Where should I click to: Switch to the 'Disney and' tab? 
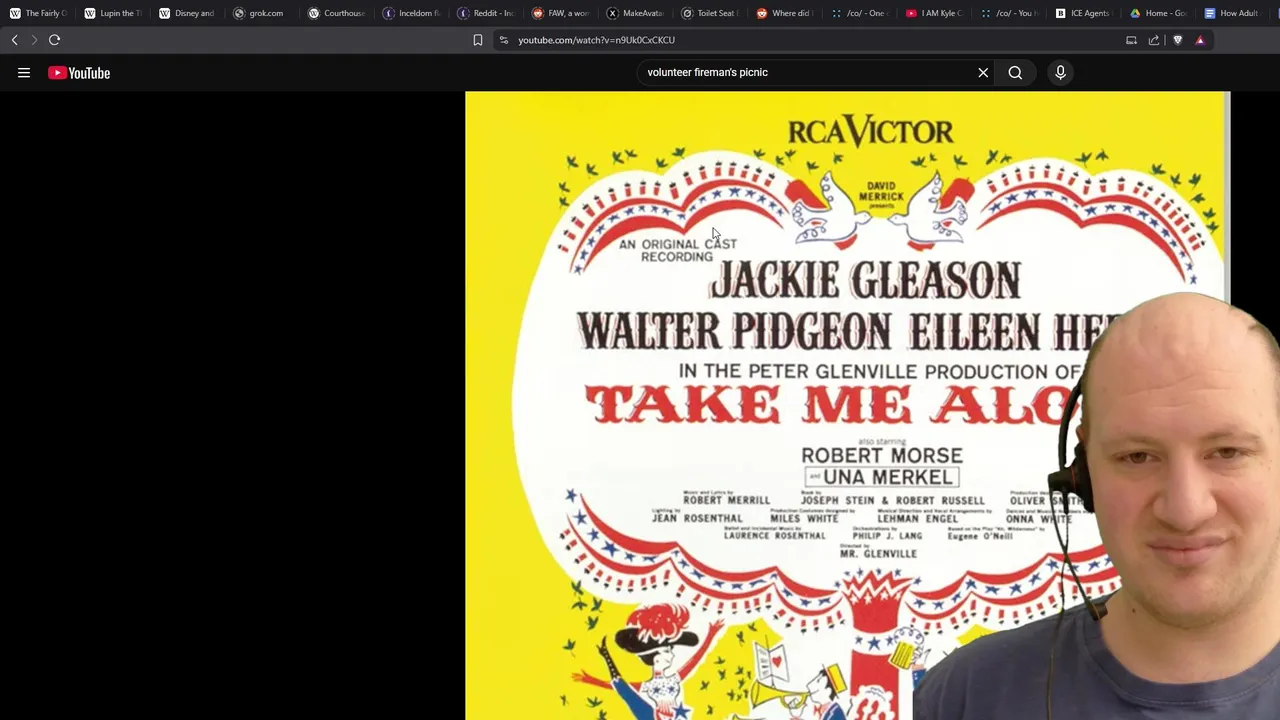pos(187,13)
